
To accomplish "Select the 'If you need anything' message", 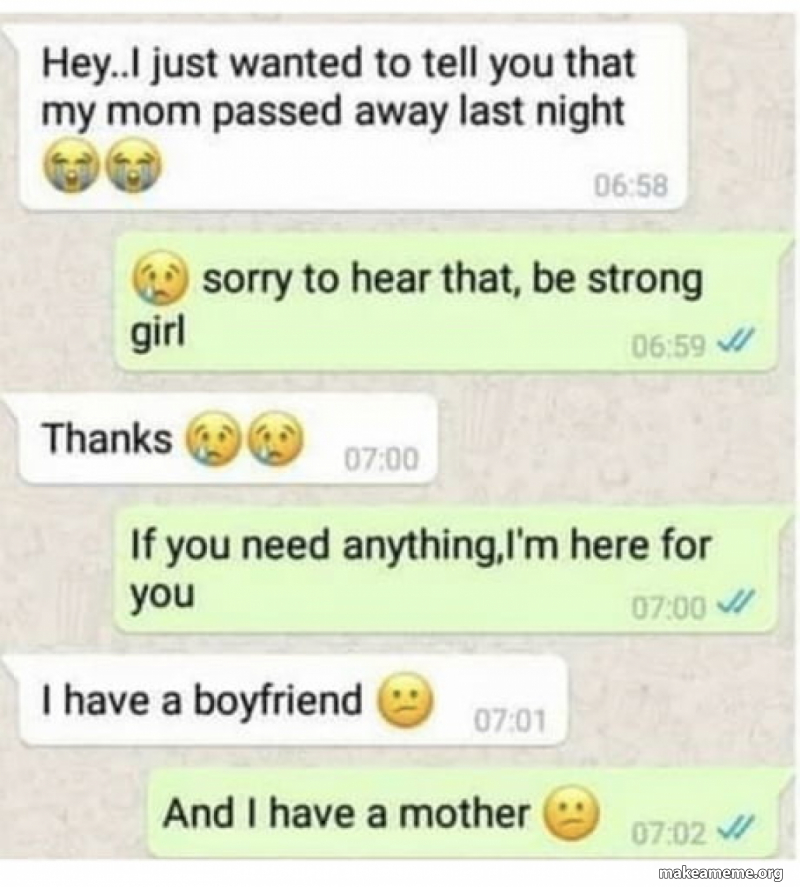I will [x=445, y=570].
